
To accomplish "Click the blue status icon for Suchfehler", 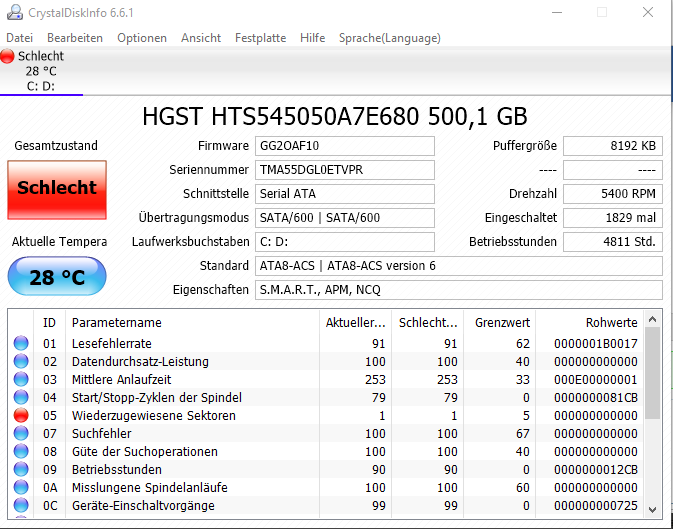I will point(21,433).
